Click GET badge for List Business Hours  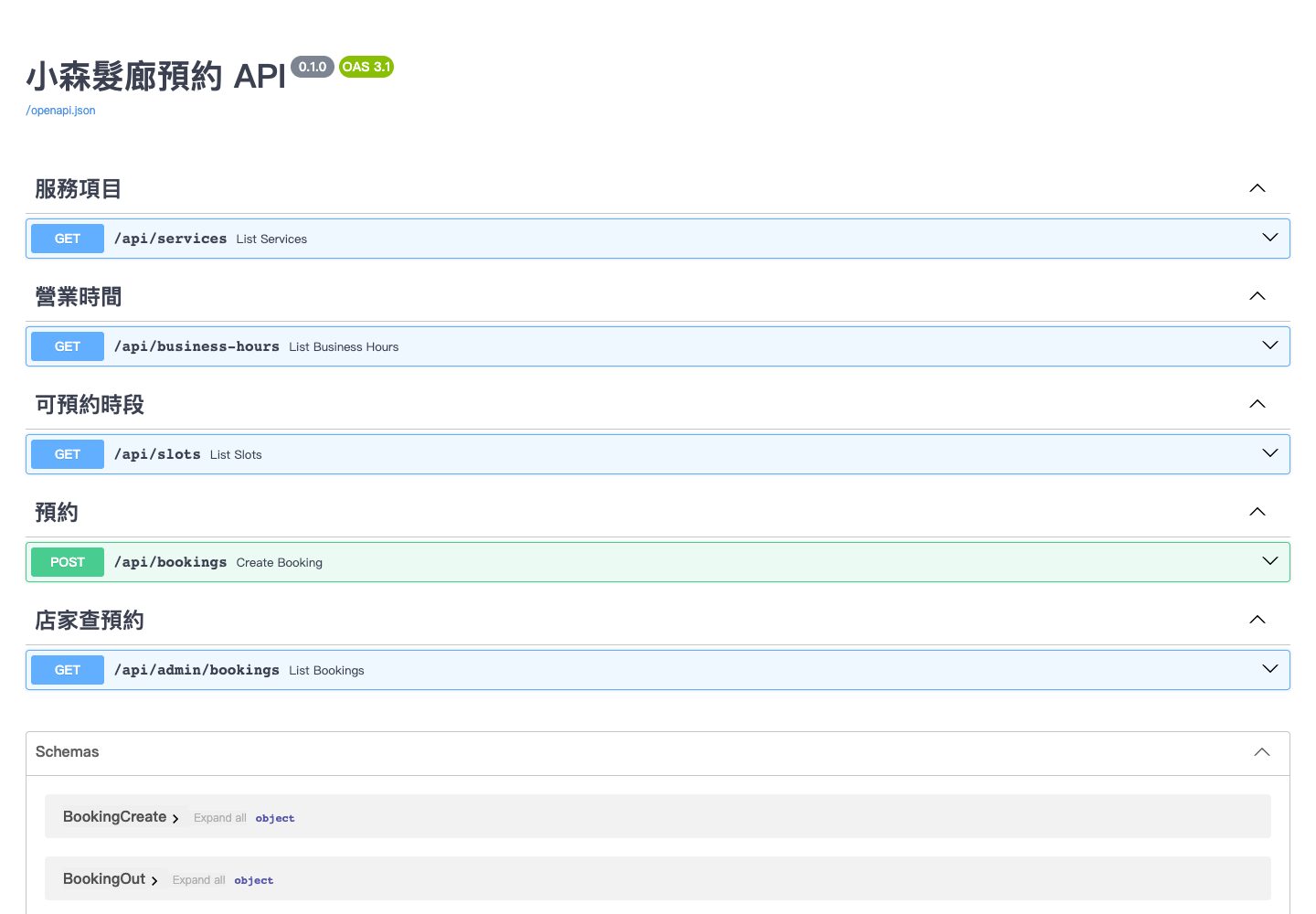(x=68, y=346)
